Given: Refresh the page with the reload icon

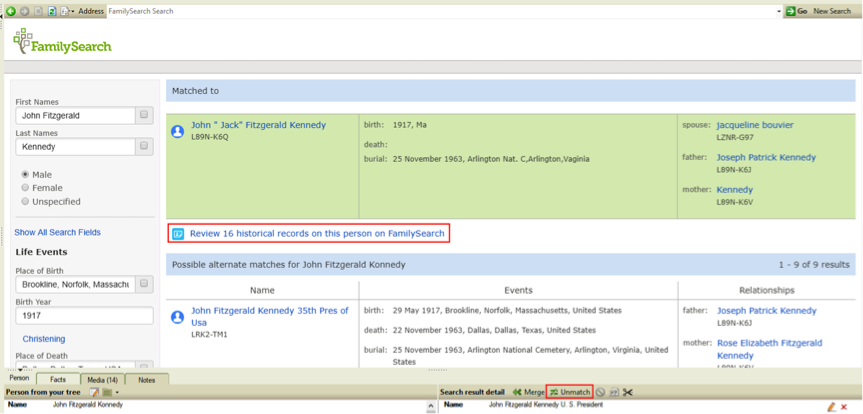Looking at the screenshot, I should [52, 11].
